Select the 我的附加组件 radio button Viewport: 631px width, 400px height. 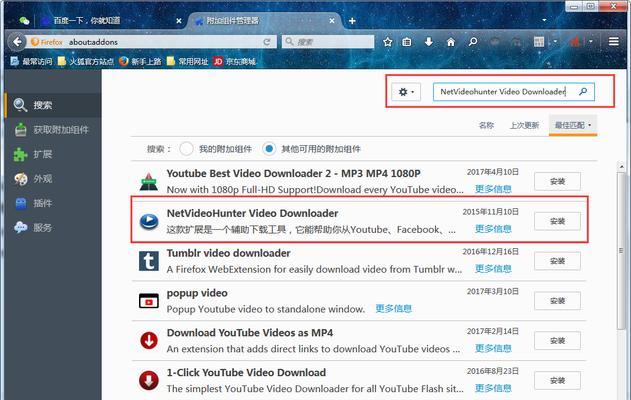point(186,148)
